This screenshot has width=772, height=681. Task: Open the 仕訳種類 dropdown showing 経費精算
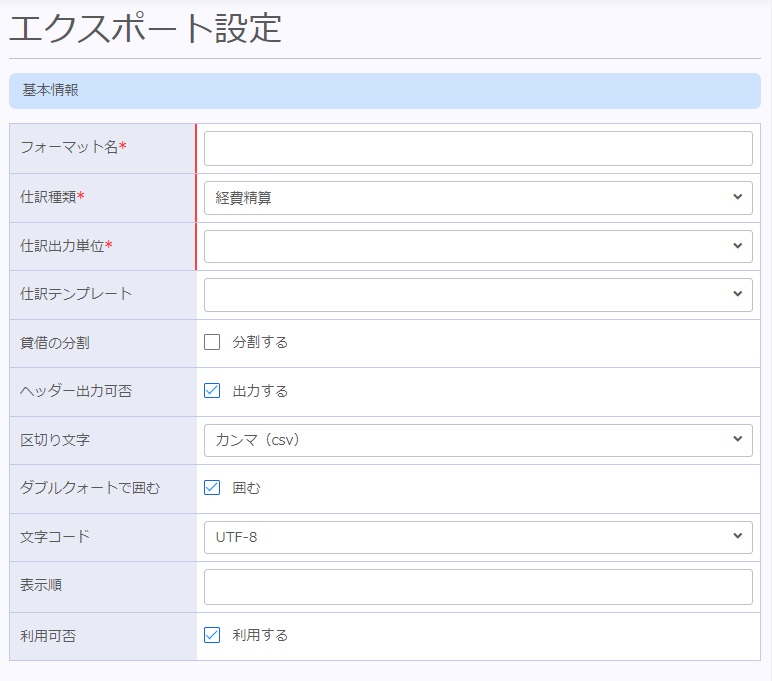[478, 198]
